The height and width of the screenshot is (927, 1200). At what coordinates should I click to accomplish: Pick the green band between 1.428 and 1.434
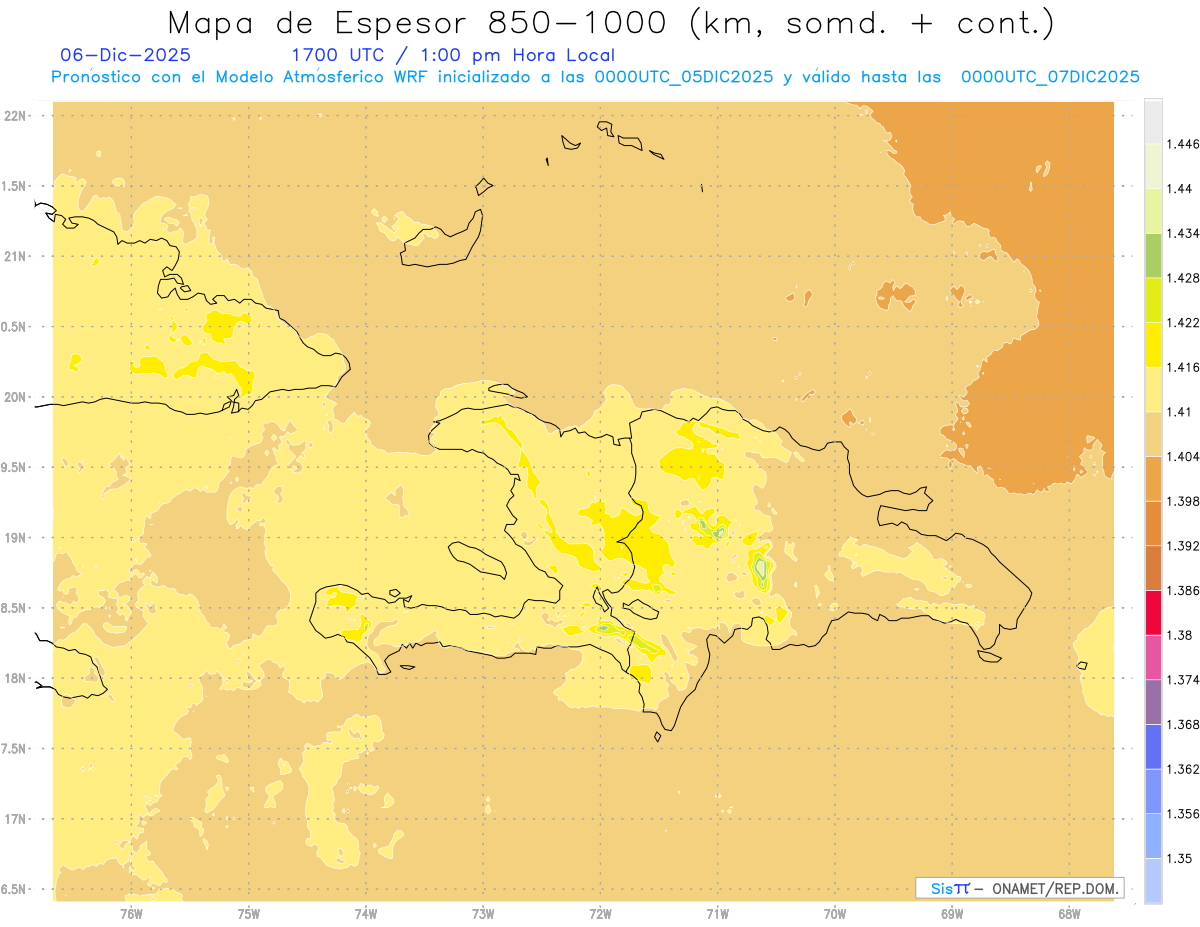pos(1153,255)
